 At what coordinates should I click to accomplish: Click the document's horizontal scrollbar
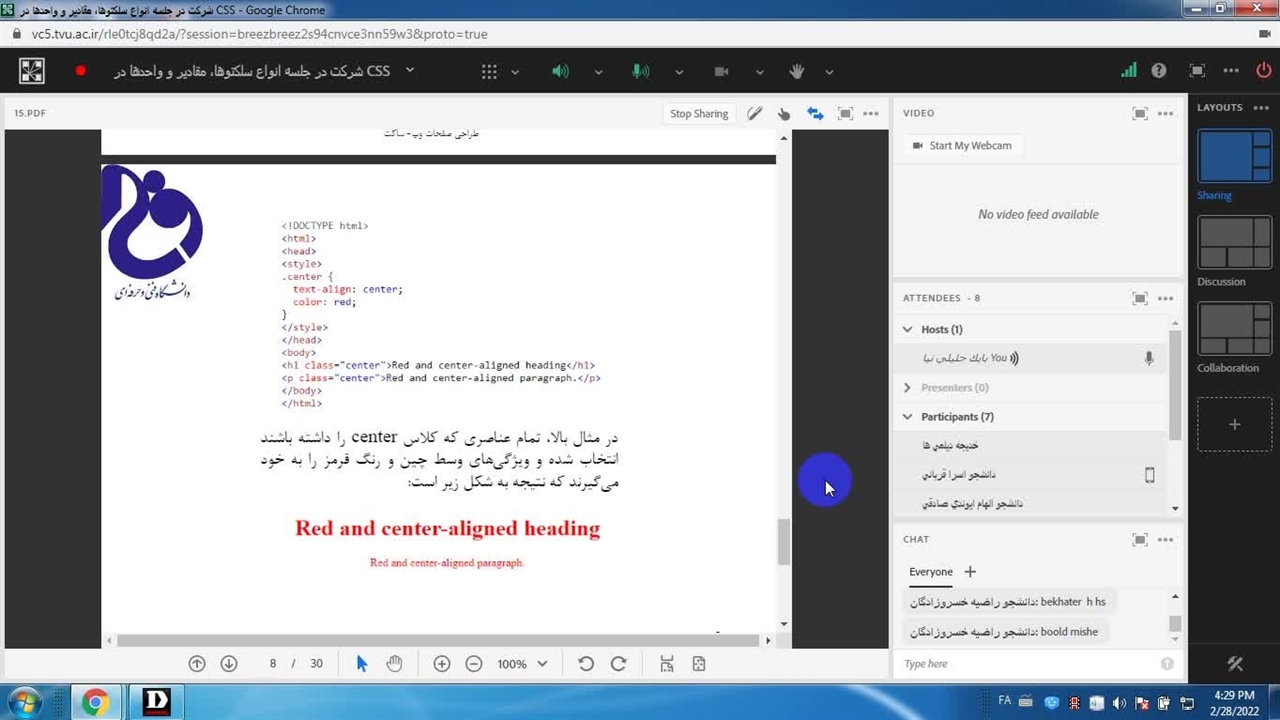pyautogui.click(x=440, y=640)
